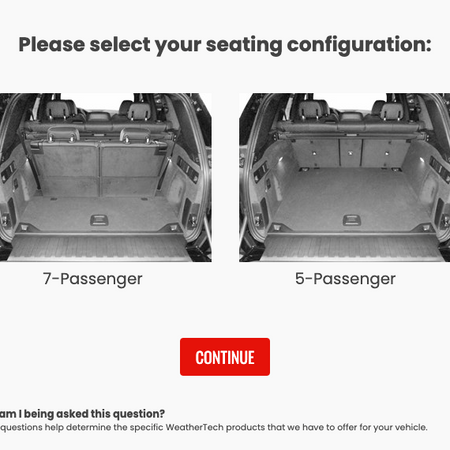
Task: Click the right folded headrest in 7-Passenger image
Action: (x=136, y=134)
